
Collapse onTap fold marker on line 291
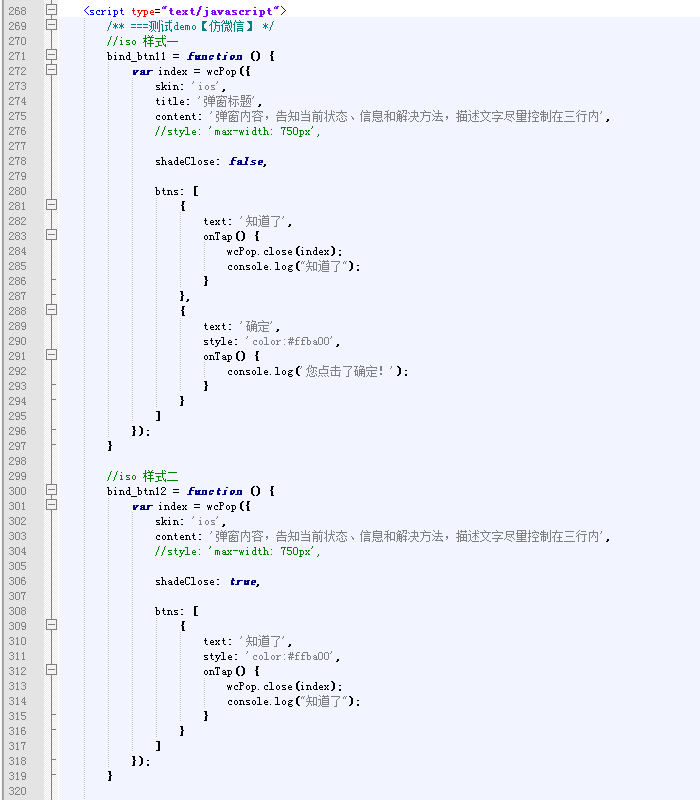coord(52,355)
